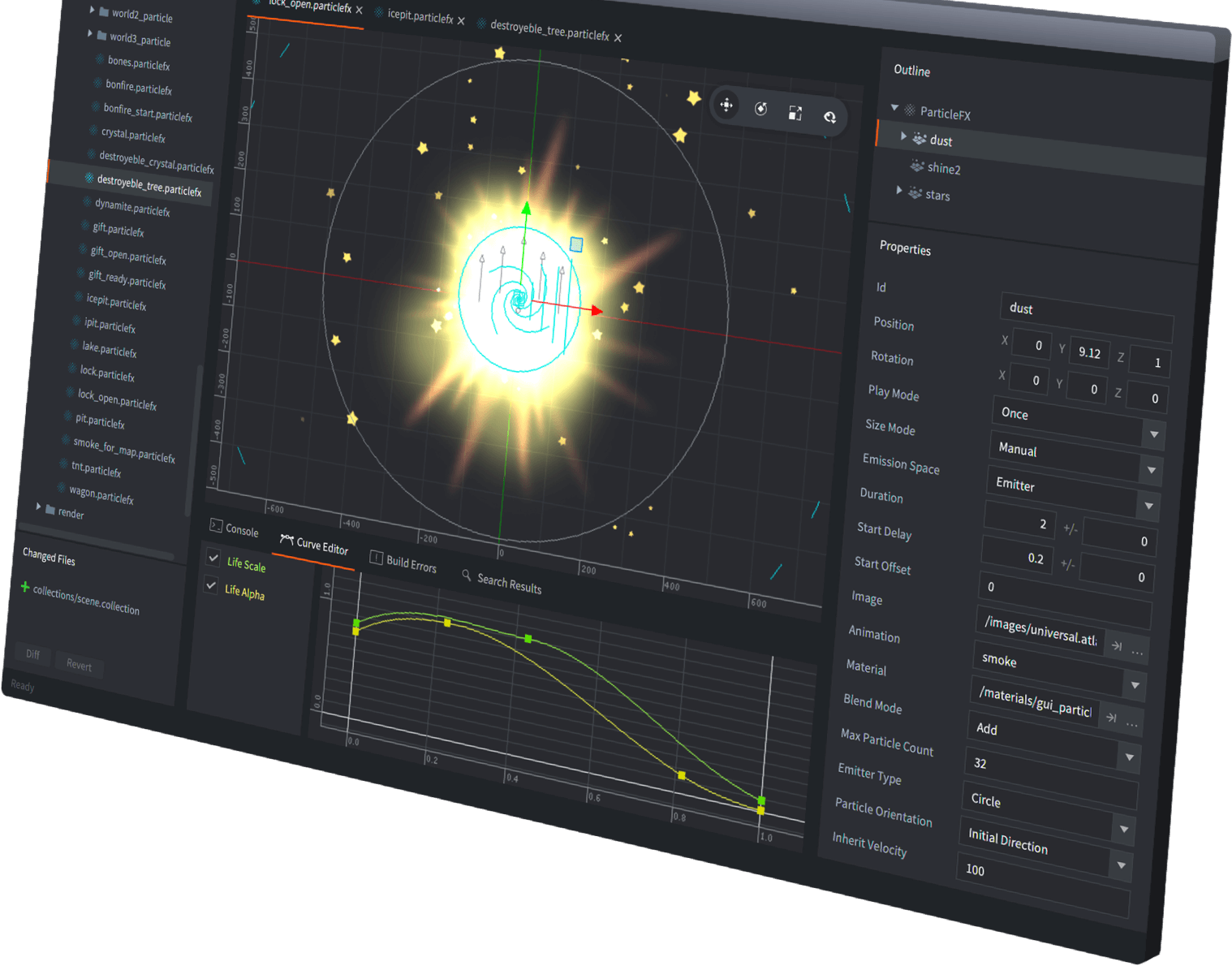Open the Blend Mode dropdown showing Add

pyautogui.click(x=1053, y=741)
